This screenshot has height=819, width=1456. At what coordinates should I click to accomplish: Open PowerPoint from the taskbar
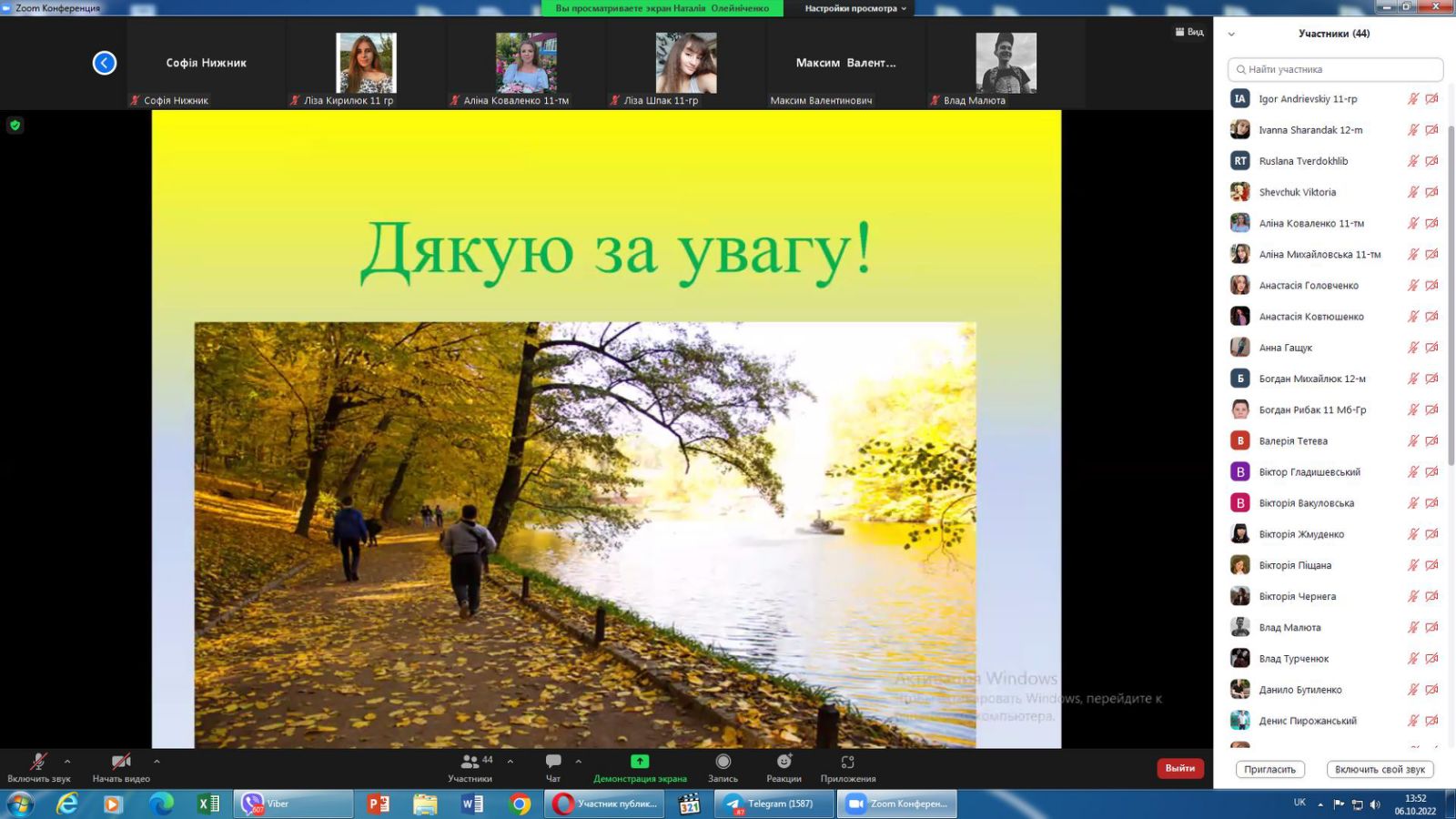379,804
